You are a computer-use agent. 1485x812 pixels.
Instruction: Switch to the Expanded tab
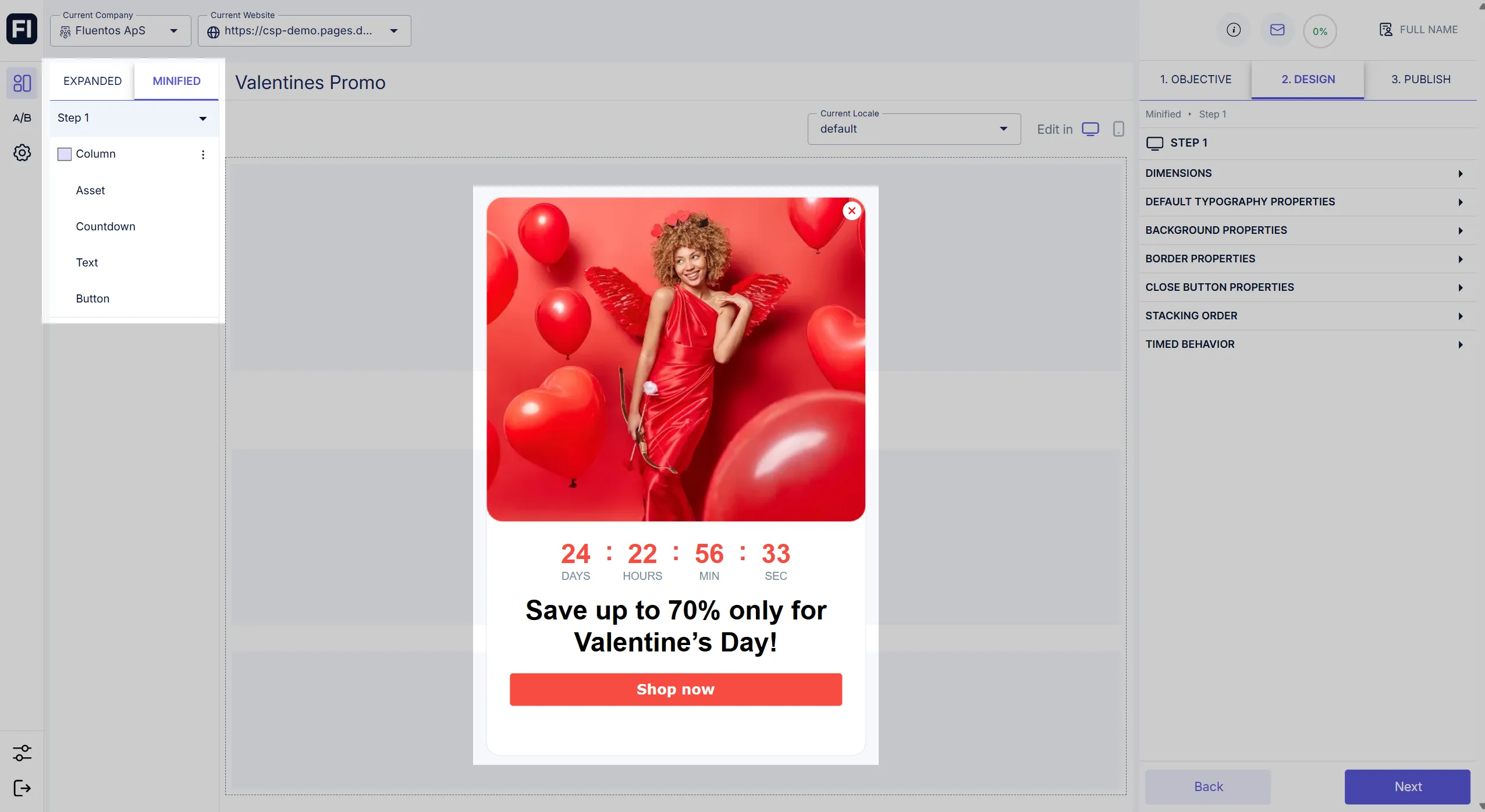point(93,81)
